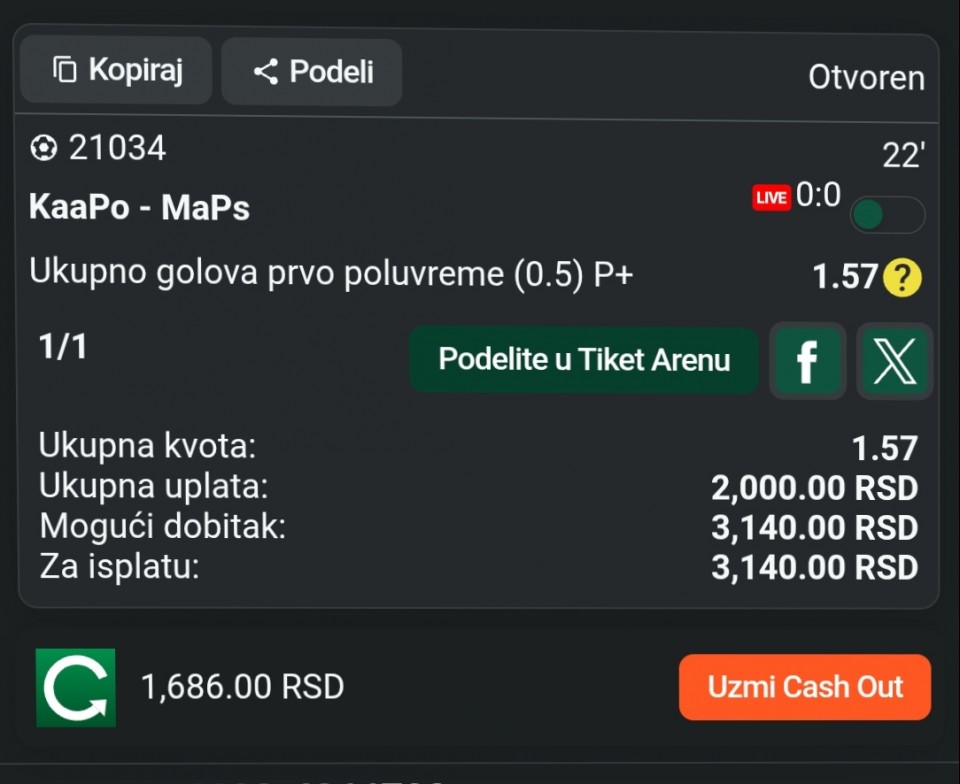Share ticket on Facebook
960x784 pixels.
[808, 361]
